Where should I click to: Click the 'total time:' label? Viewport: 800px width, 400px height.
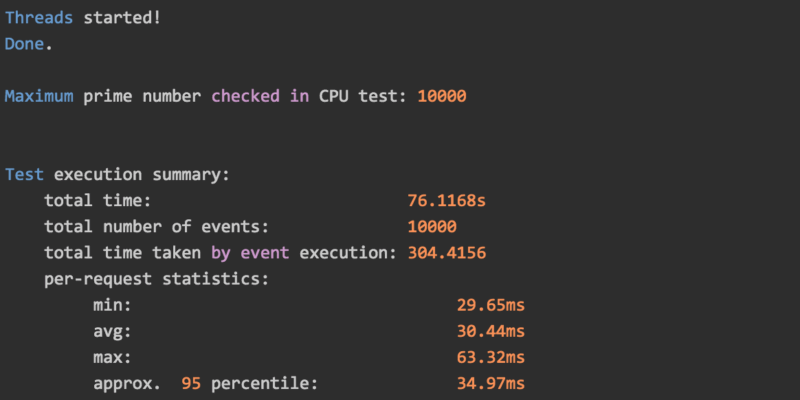point(97,201)
